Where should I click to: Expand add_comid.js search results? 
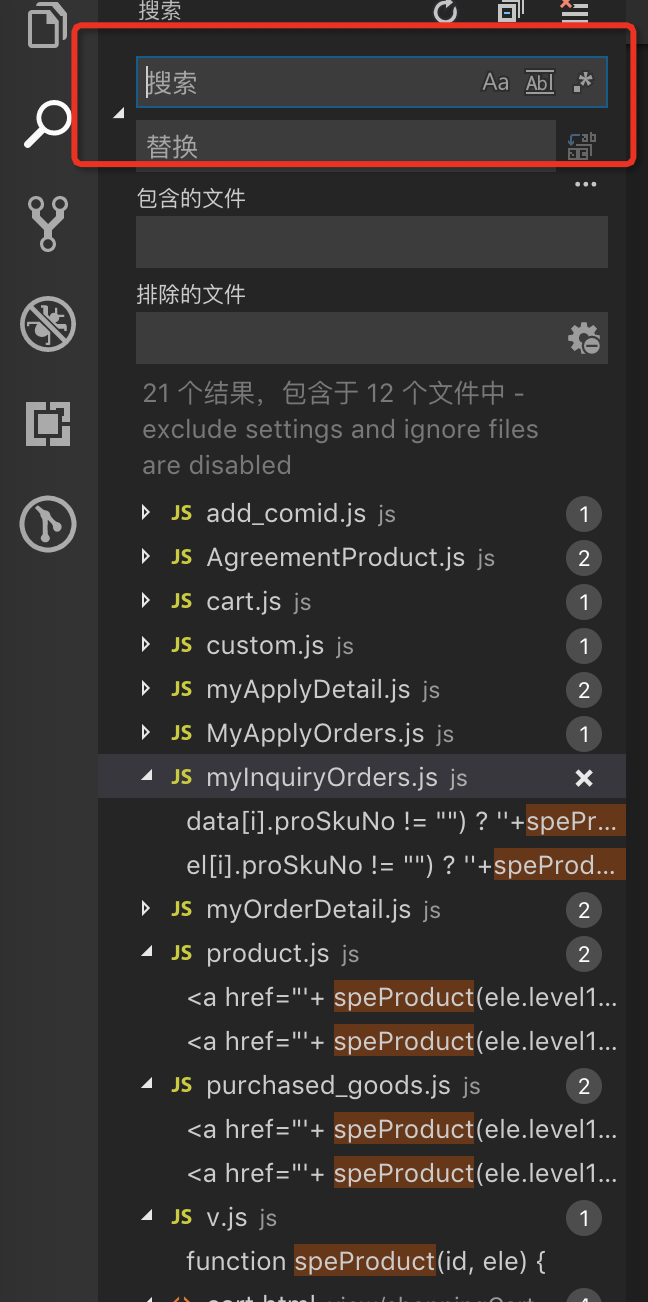(144, 513)
